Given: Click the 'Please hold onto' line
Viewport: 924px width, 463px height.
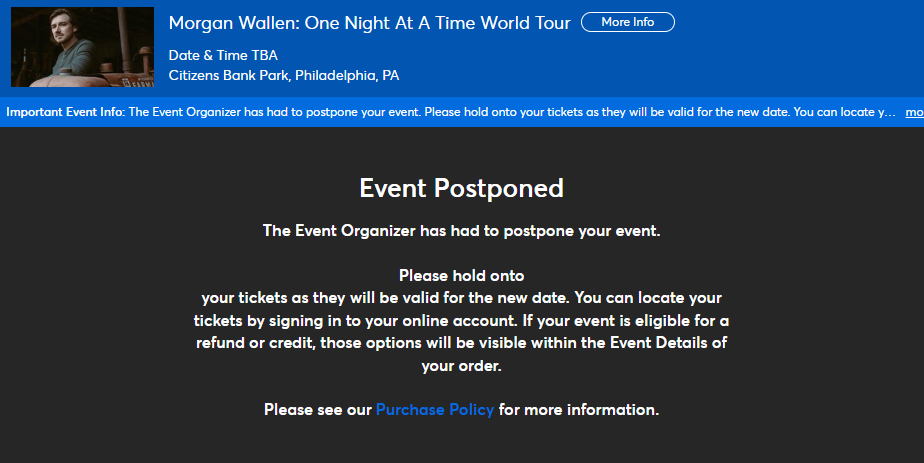Looking at the screenshot, I should click(x=461, y=276).
